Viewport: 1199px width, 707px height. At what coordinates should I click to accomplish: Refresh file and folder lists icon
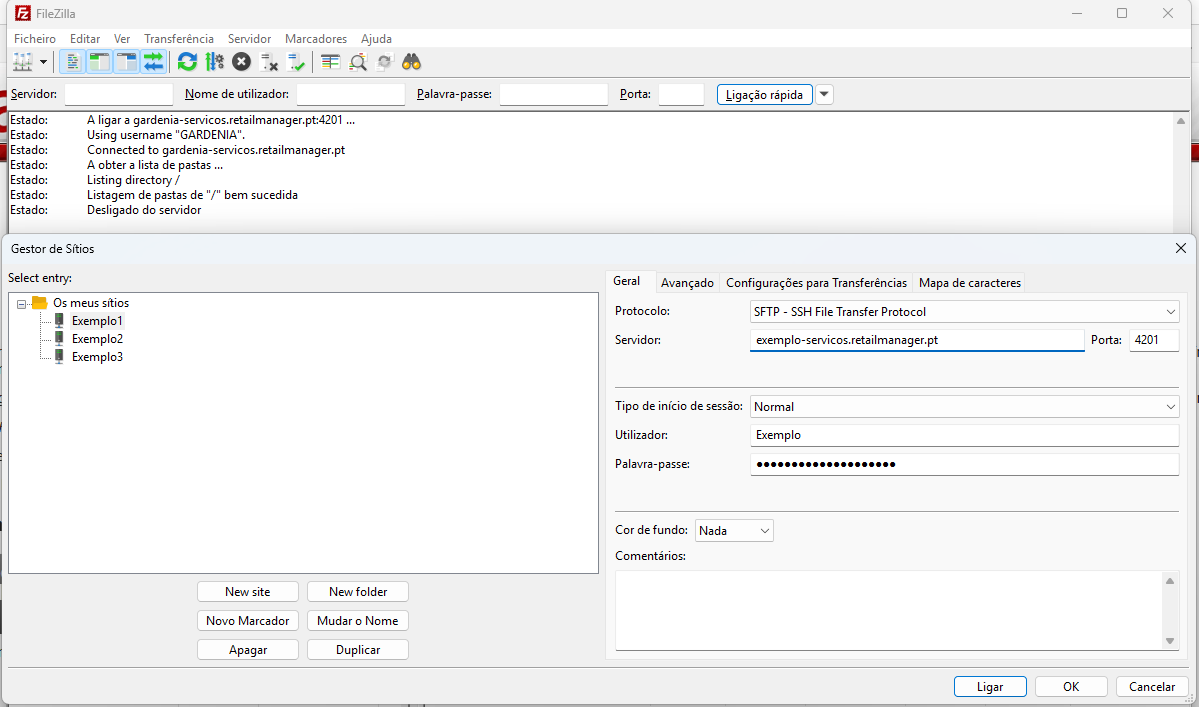187,62
